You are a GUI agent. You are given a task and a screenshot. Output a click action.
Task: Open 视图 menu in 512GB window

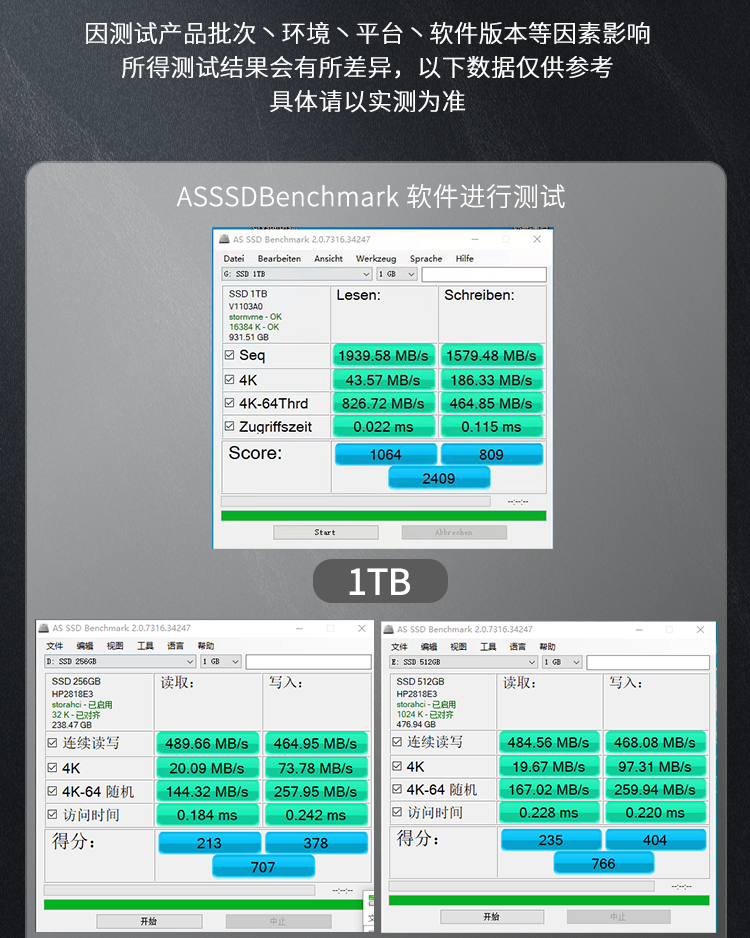coord(459,647)
